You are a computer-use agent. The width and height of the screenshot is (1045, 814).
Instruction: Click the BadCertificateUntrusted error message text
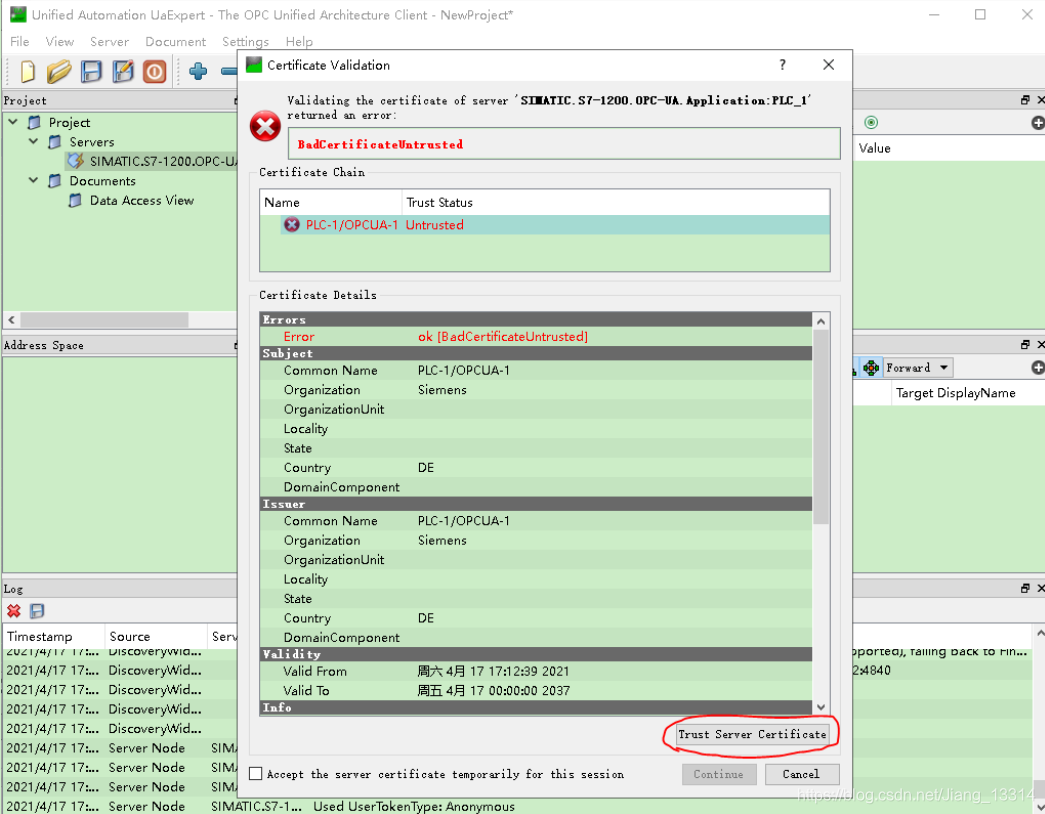pos(380,144)
